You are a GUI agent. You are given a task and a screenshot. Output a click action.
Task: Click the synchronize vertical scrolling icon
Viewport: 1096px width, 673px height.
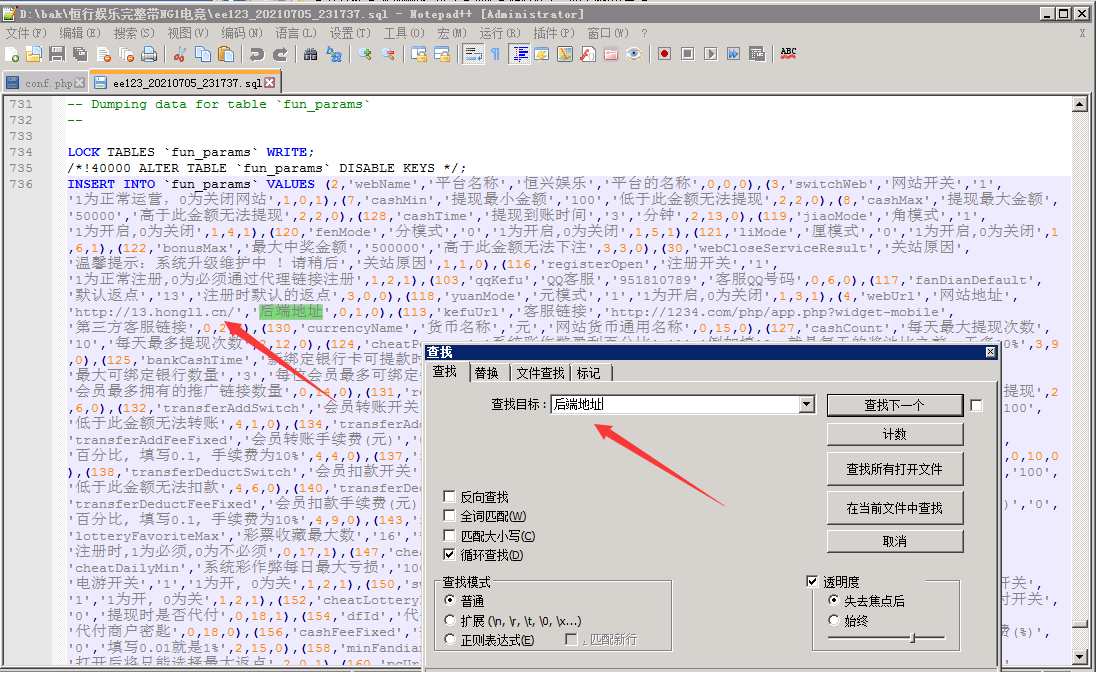(419, 55)
